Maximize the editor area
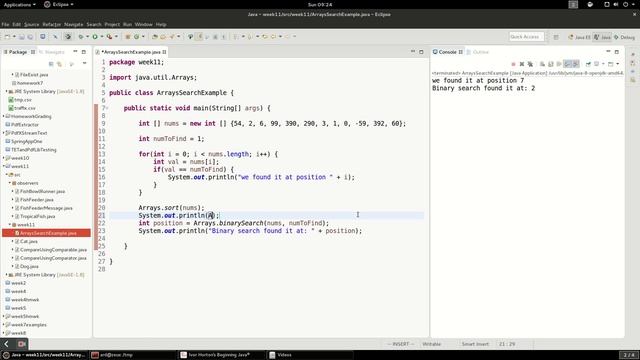The image size is (640, 360). 421,52
